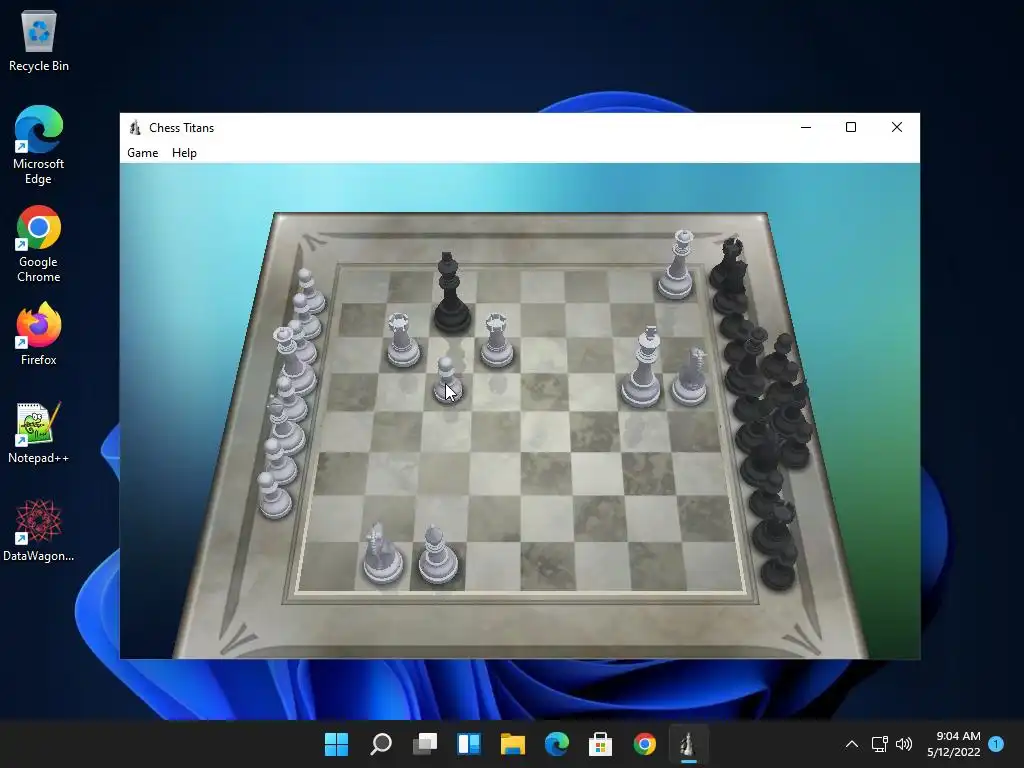Open File Explorer from the taskbar
The height and width of the screenshot is (768, 1024).
point(513,744)
